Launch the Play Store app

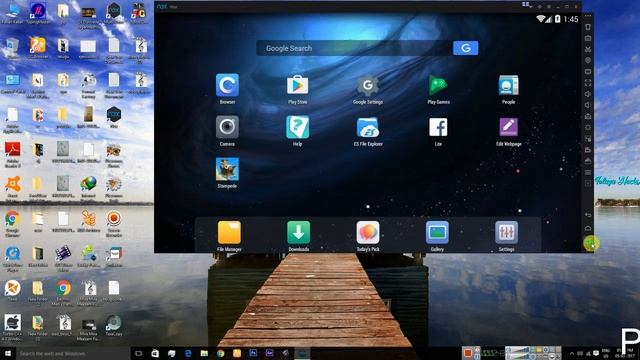pos(298,85)
